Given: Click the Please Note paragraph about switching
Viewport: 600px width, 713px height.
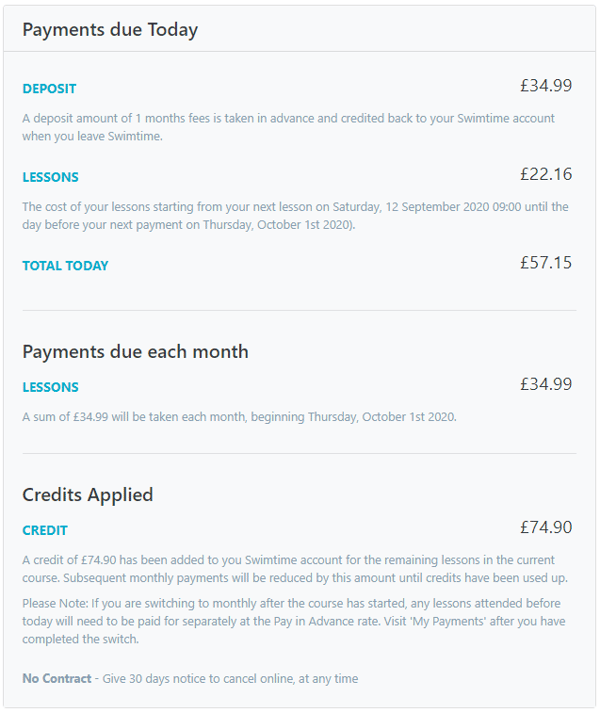Looking at the screenshot, I should [294, 621].
